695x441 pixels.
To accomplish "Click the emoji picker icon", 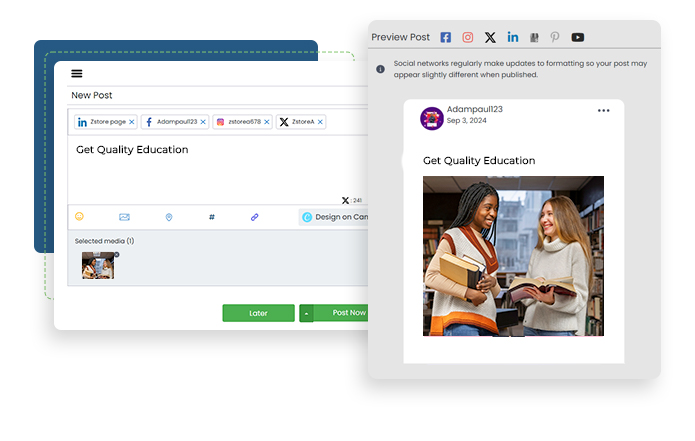I will [79, 216].
